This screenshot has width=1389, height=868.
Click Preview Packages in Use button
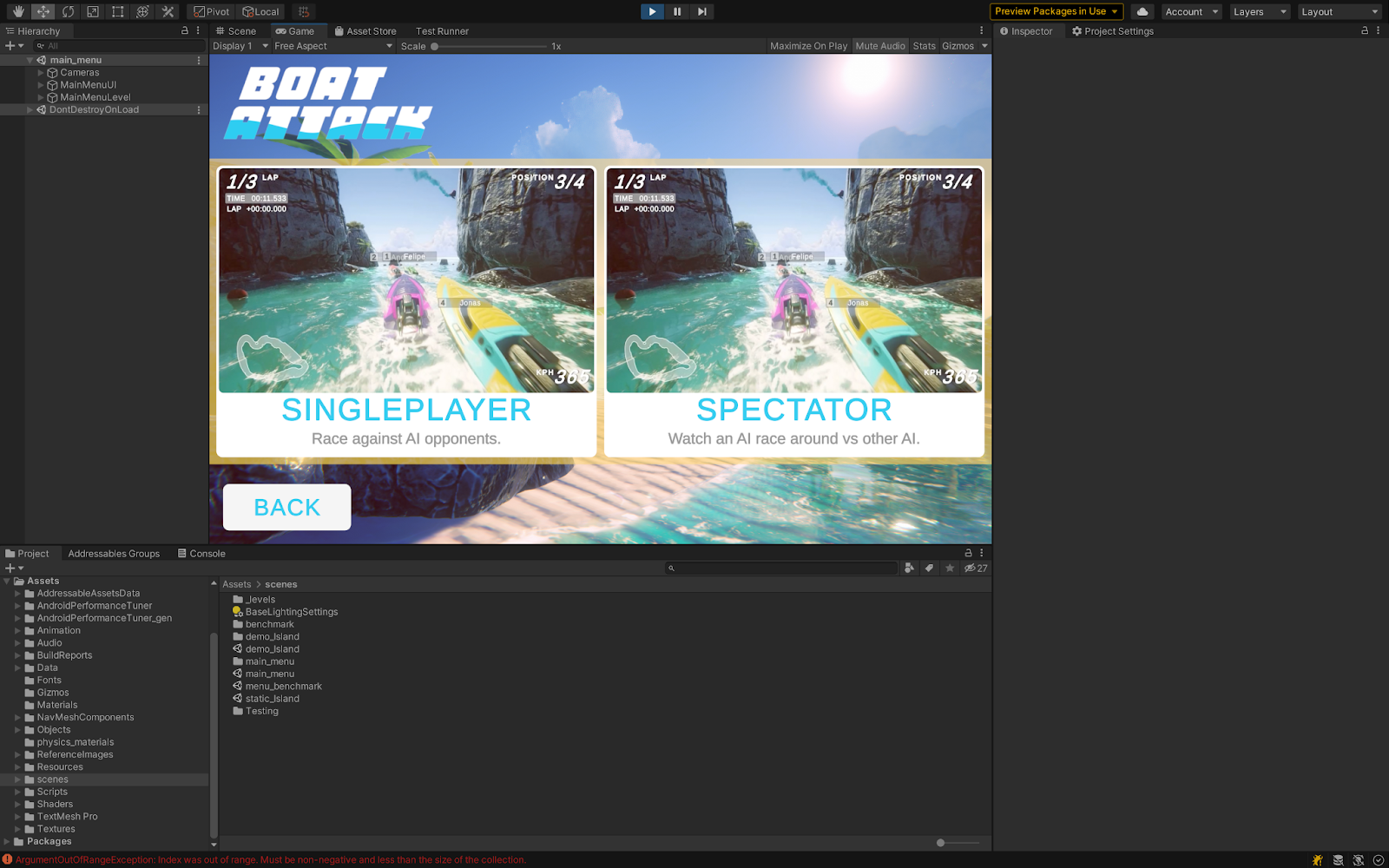(x=1056, y=11)
